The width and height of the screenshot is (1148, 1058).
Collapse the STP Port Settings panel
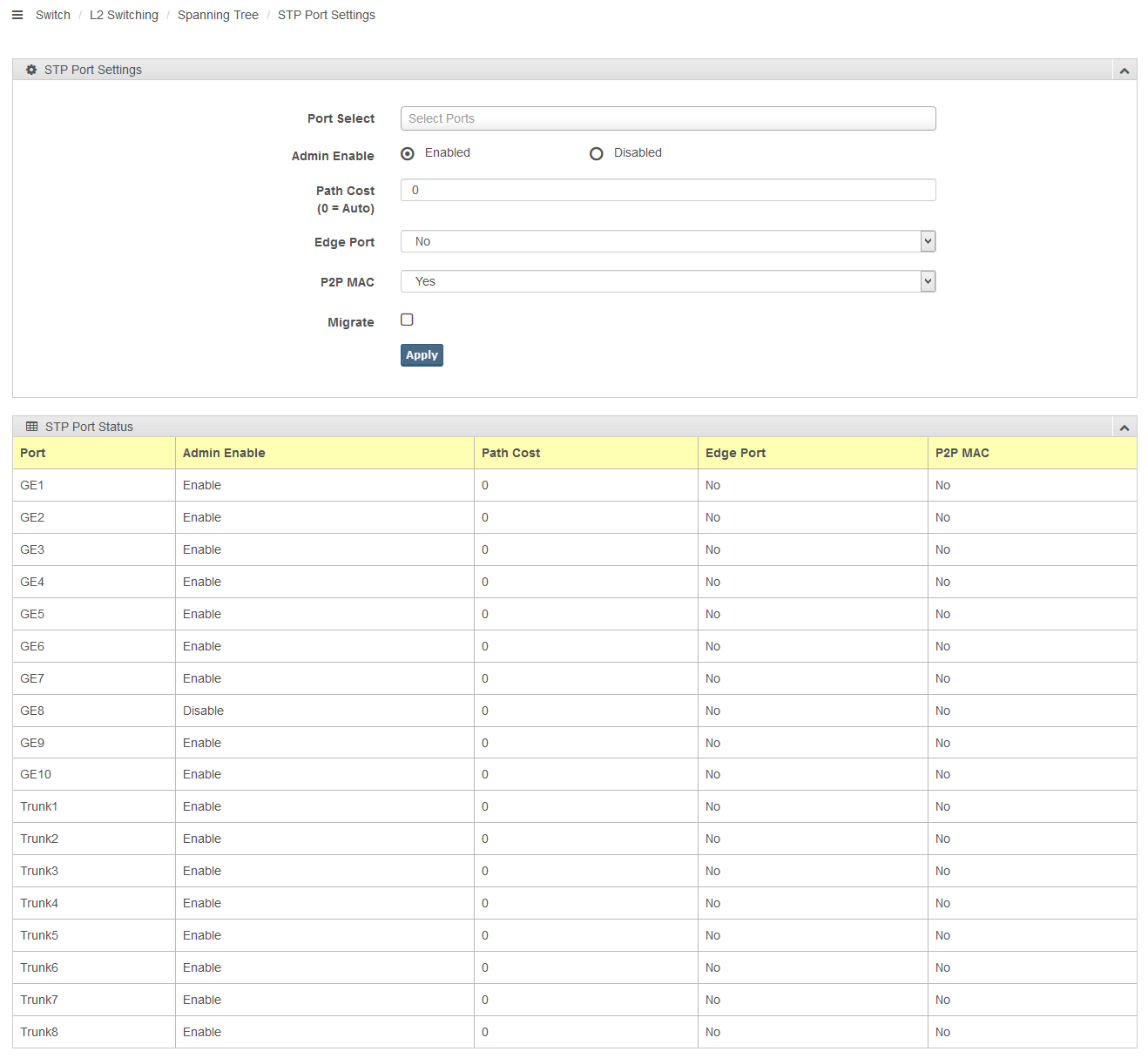tap(1124, 71)
